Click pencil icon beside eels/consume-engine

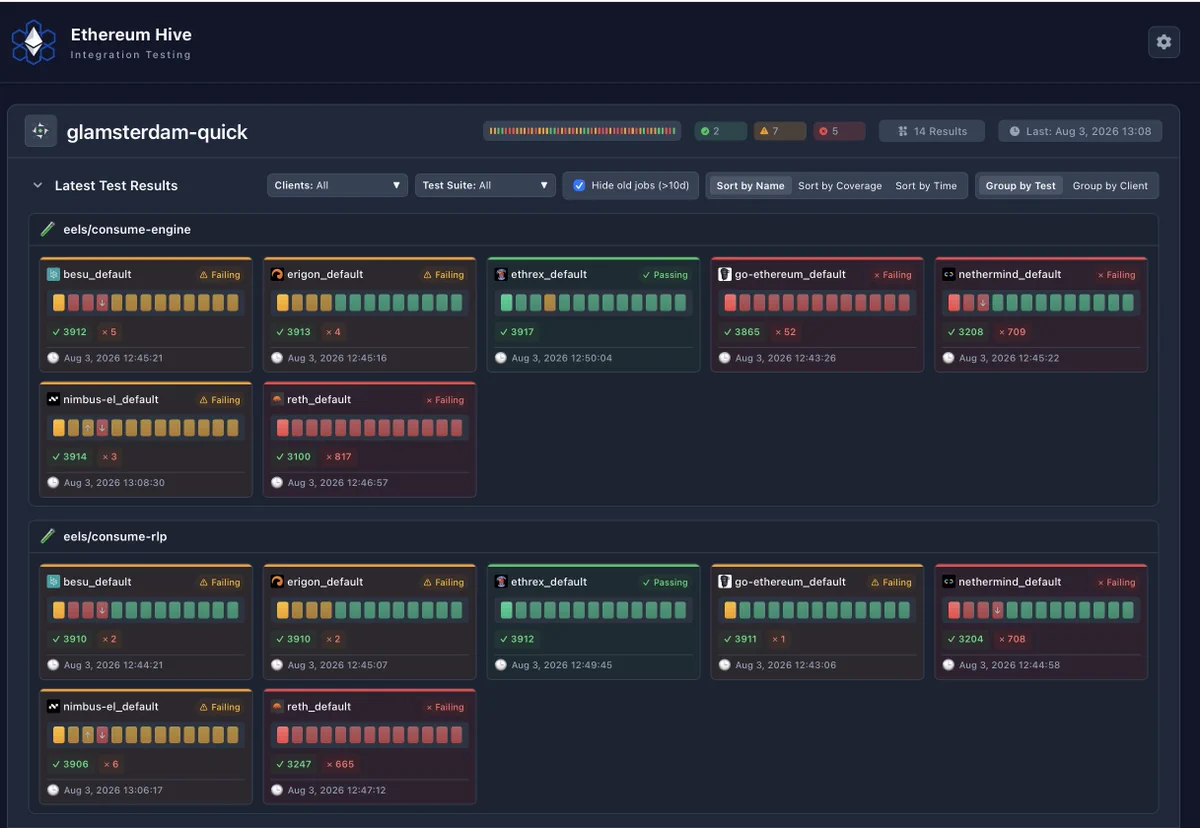[48, 229]
